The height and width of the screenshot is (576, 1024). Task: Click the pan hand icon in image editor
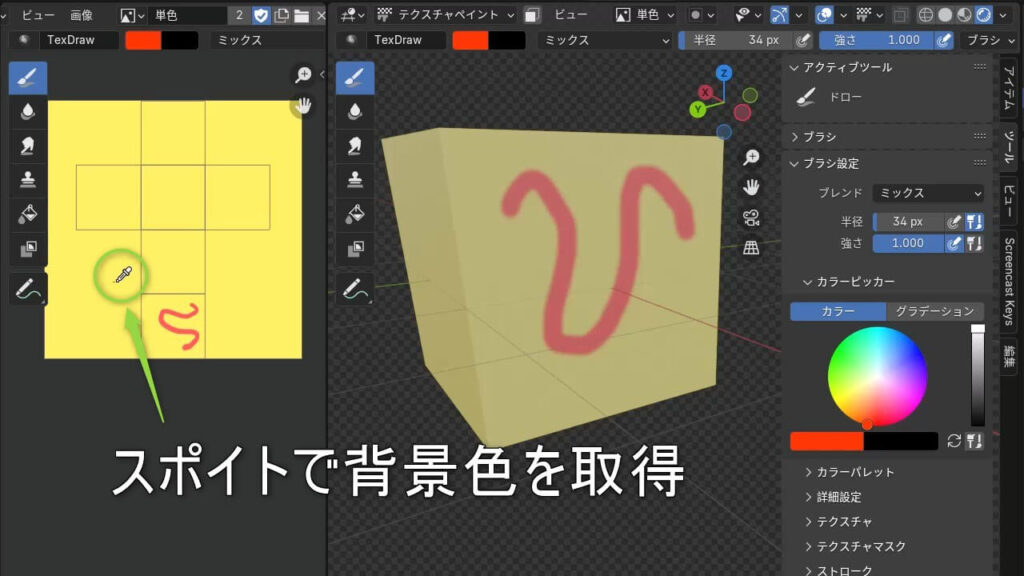(303, 106)
